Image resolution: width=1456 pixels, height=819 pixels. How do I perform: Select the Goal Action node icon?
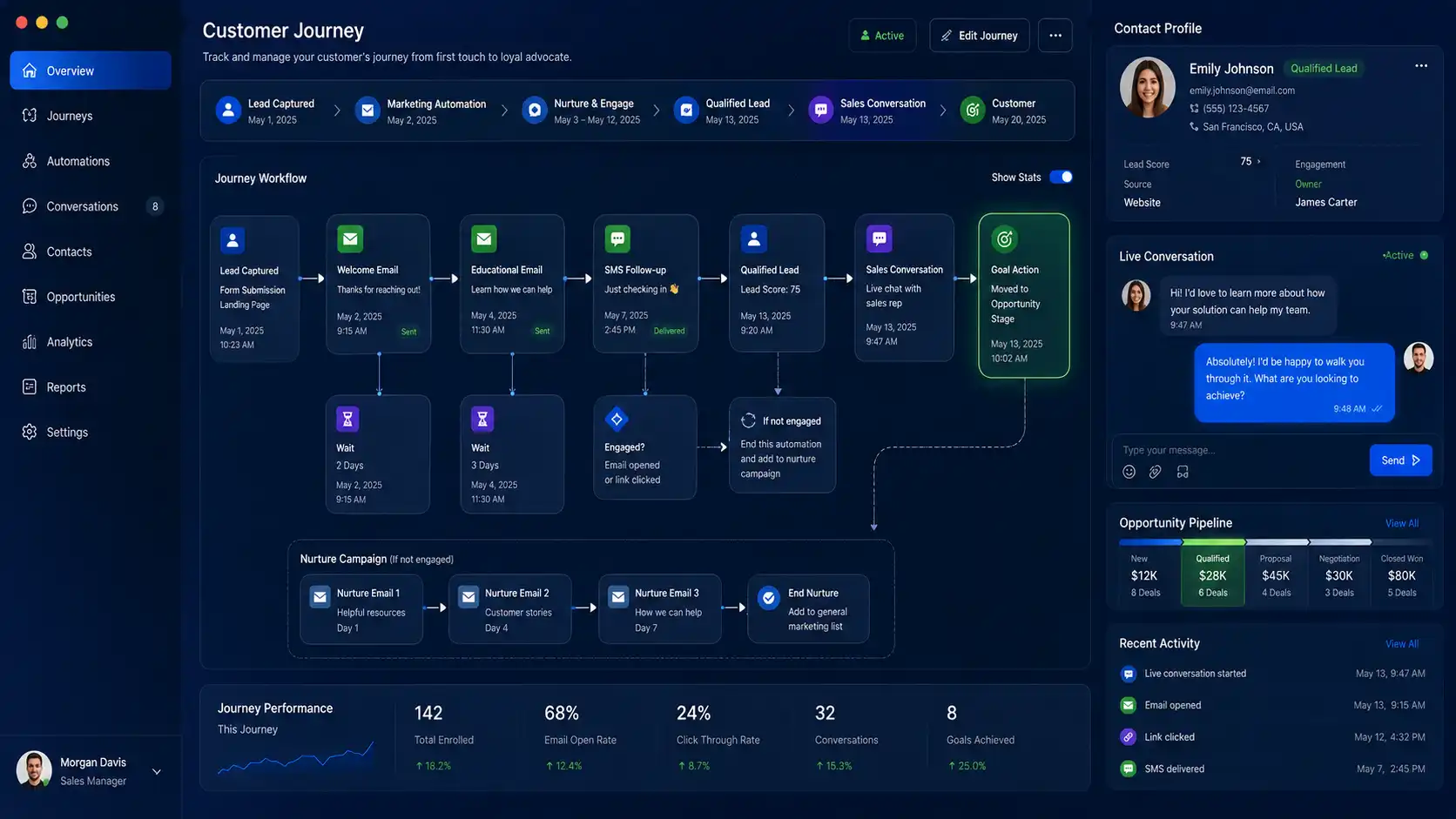[1004, 238]
